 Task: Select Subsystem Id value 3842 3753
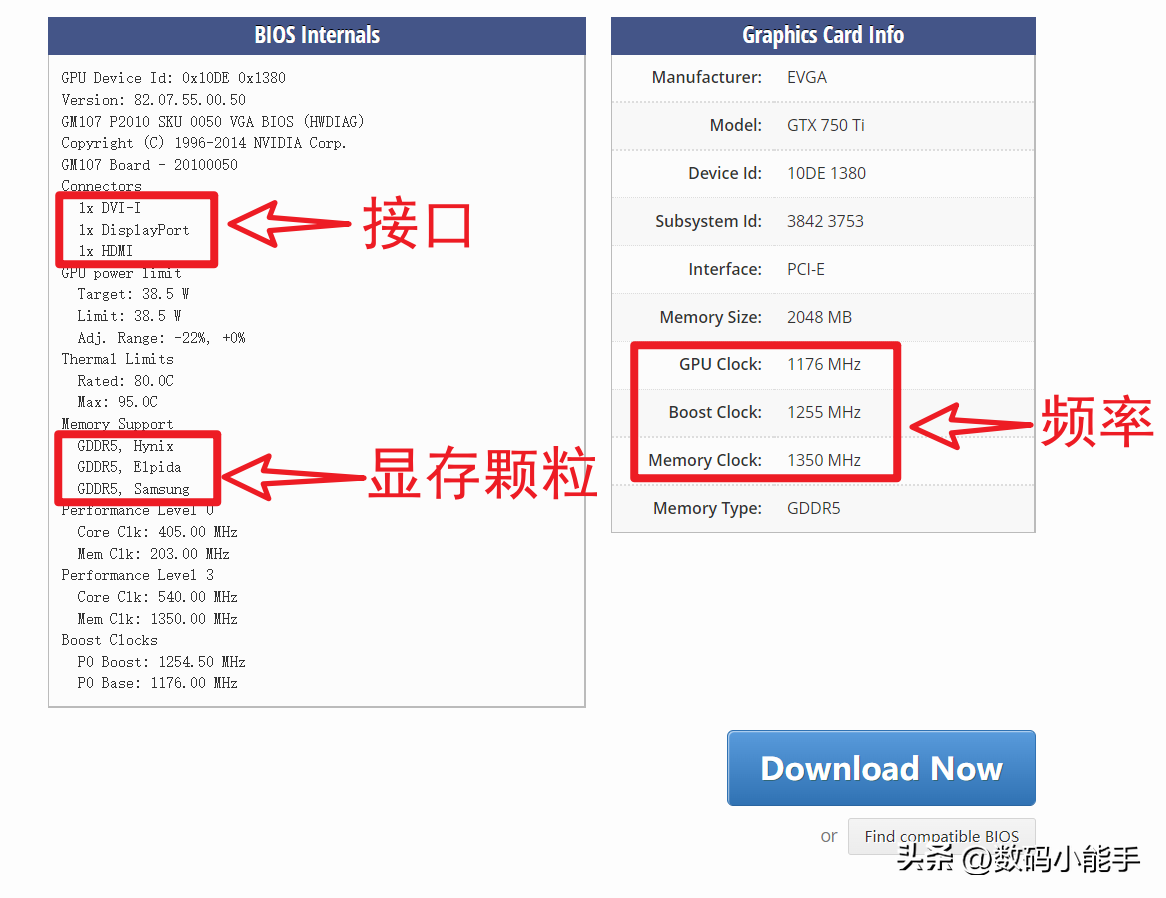[x=826, y=221]
